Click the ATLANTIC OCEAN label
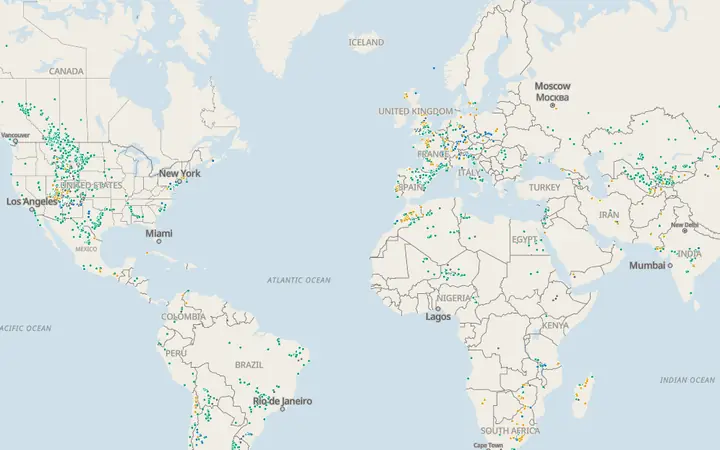Image resolution: width=720 pixels, height=450 pixels. pyautogui.click(x=299, y=280)
